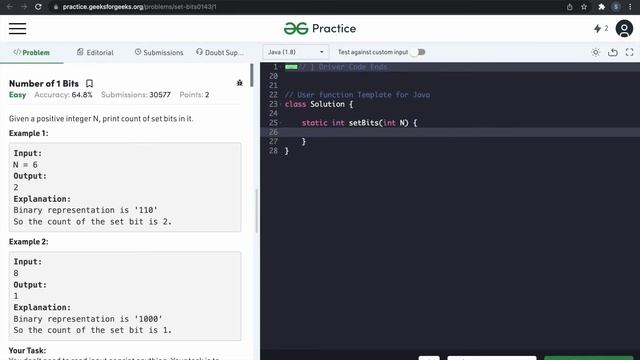The width and height of the screenshot is (640, 360).
Task: Click 'Binary representation is '1000'' text
Action: pos(88,319)
